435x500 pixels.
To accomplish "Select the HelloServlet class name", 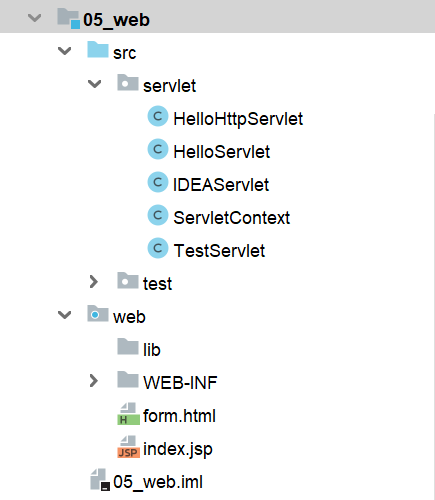I will (222, 152).
